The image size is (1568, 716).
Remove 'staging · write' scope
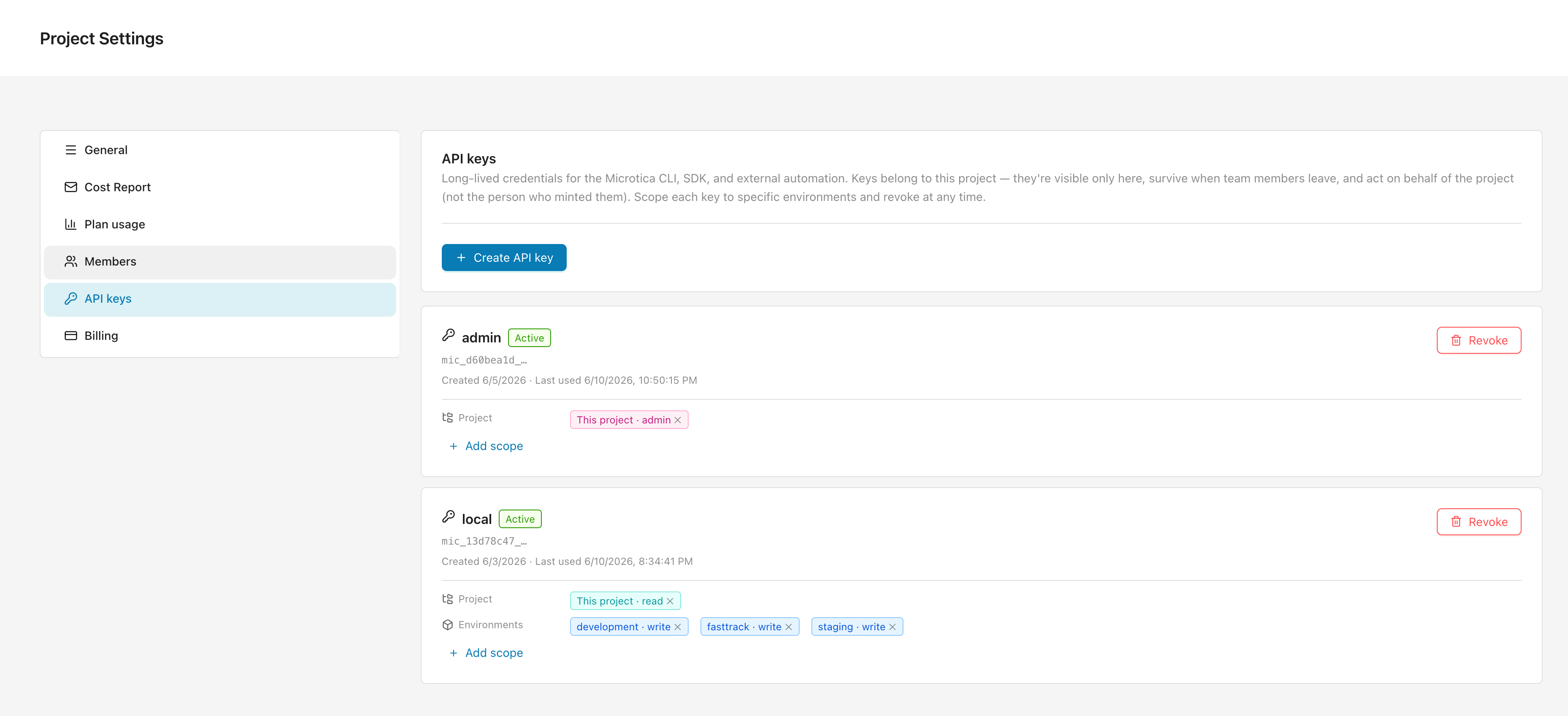pyautogui.click(x=892, y=627)
